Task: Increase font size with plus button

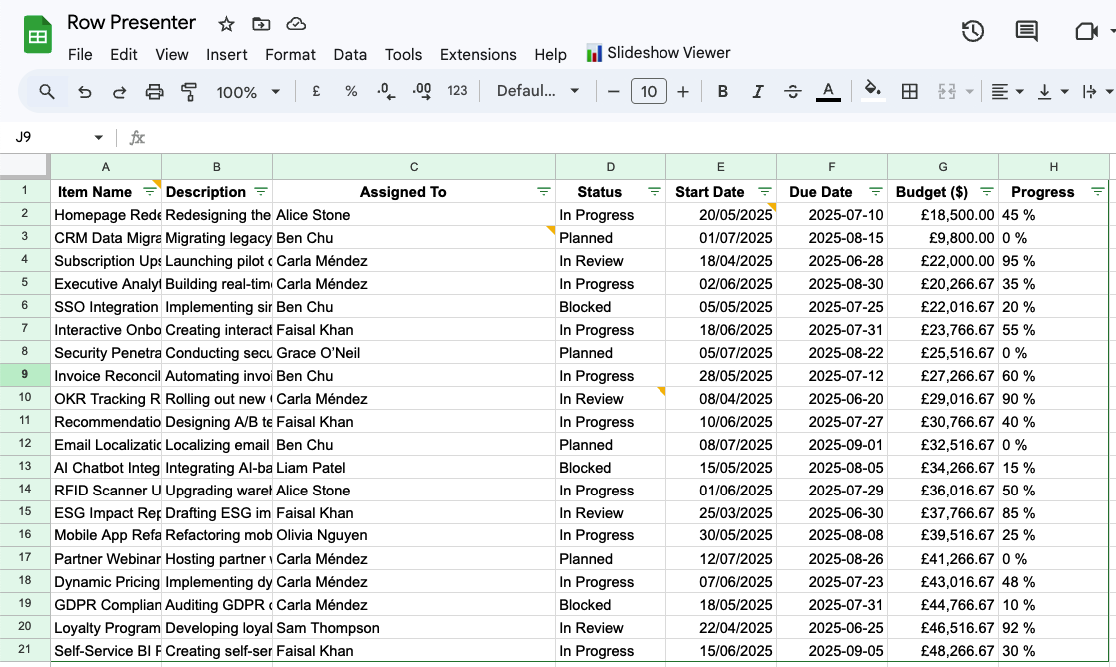Action: coord(683,92)
